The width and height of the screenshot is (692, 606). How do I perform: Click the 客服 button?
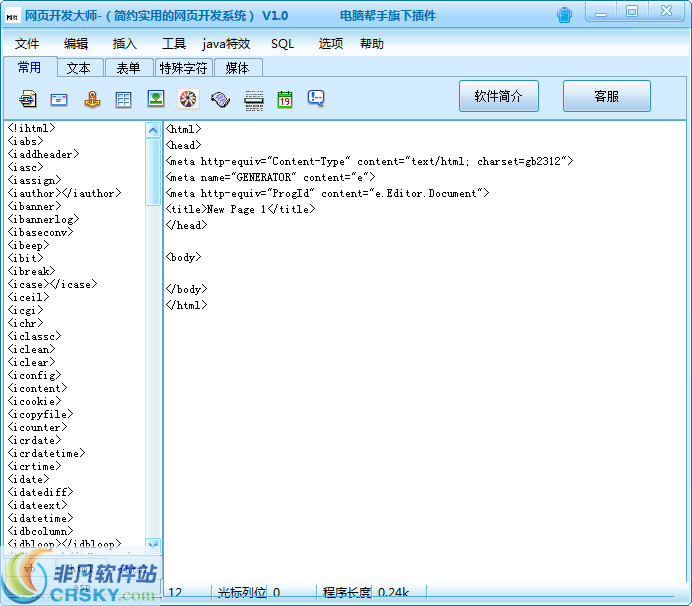607,96
